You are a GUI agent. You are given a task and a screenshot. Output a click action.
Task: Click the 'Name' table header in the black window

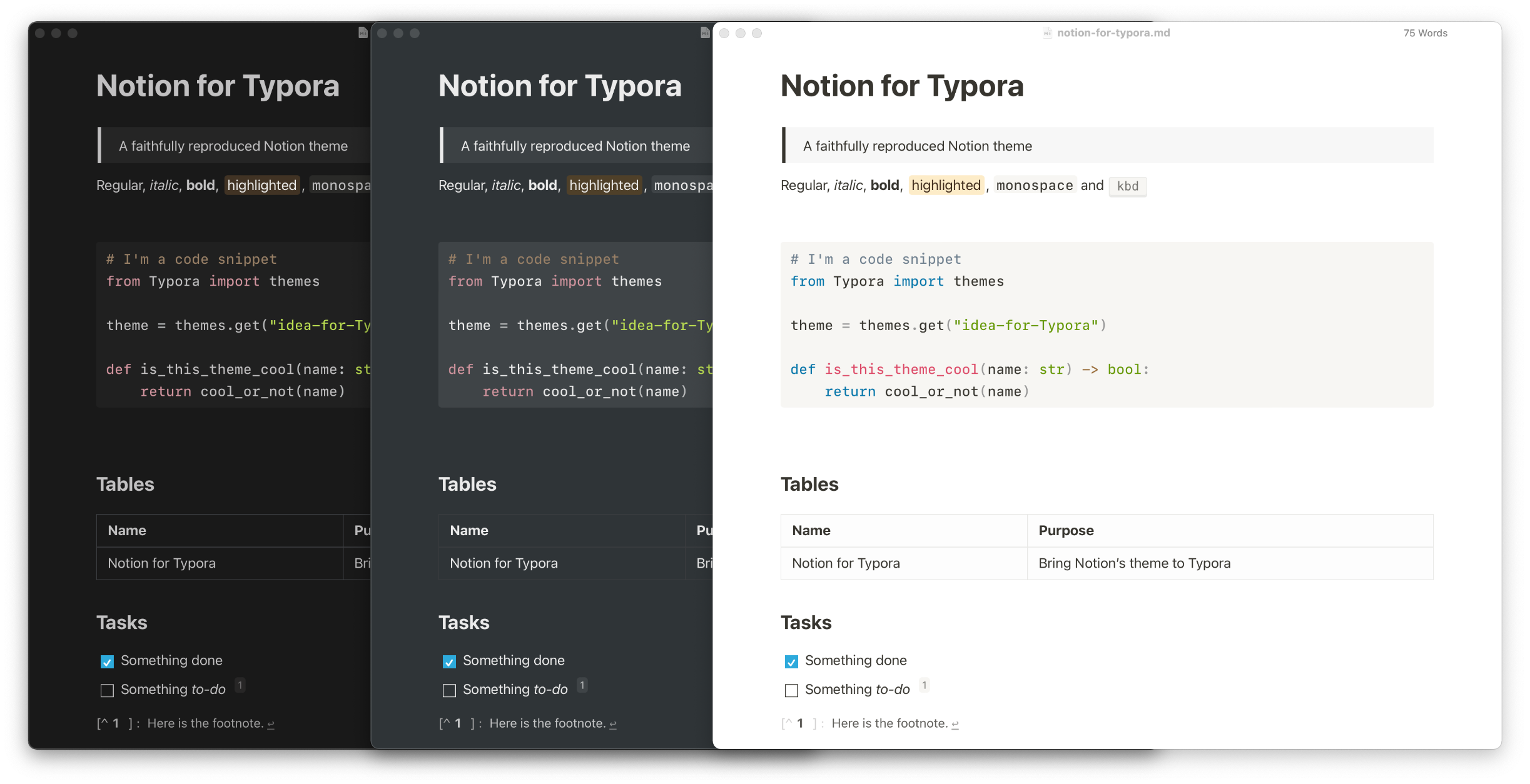click(127, 530)
